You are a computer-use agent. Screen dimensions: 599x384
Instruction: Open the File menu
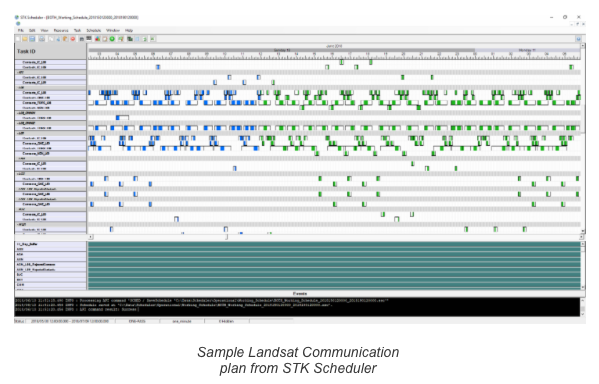tap(21, 30)
